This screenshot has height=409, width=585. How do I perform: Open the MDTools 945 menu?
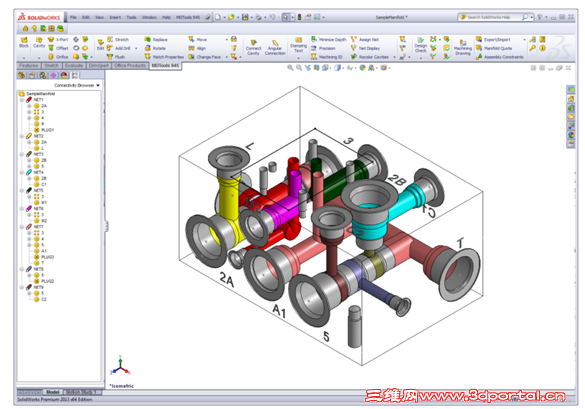point(188,17)
